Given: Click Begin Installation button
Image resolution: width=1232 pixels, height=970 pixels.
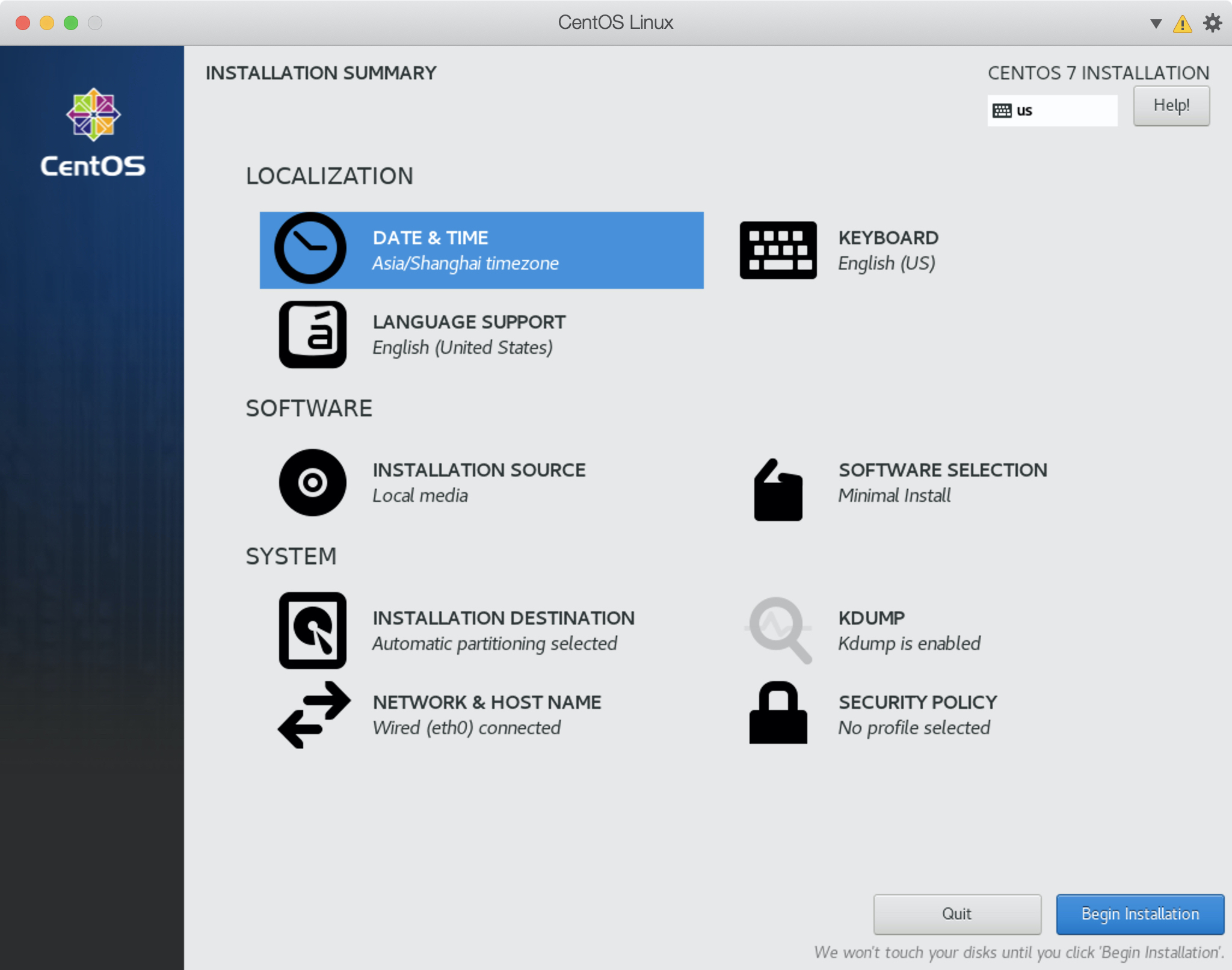Looking at the screenshot, I should [1140, 914].
